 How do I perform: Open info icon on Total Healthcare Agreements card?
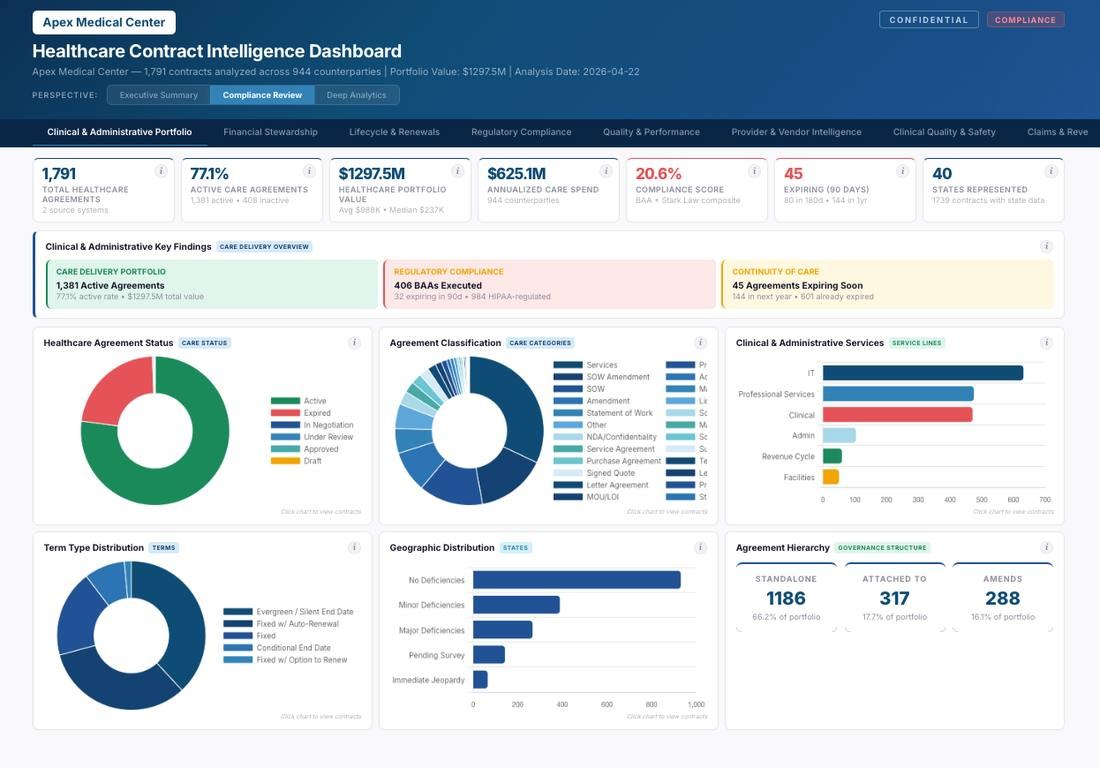coord(161,171)
